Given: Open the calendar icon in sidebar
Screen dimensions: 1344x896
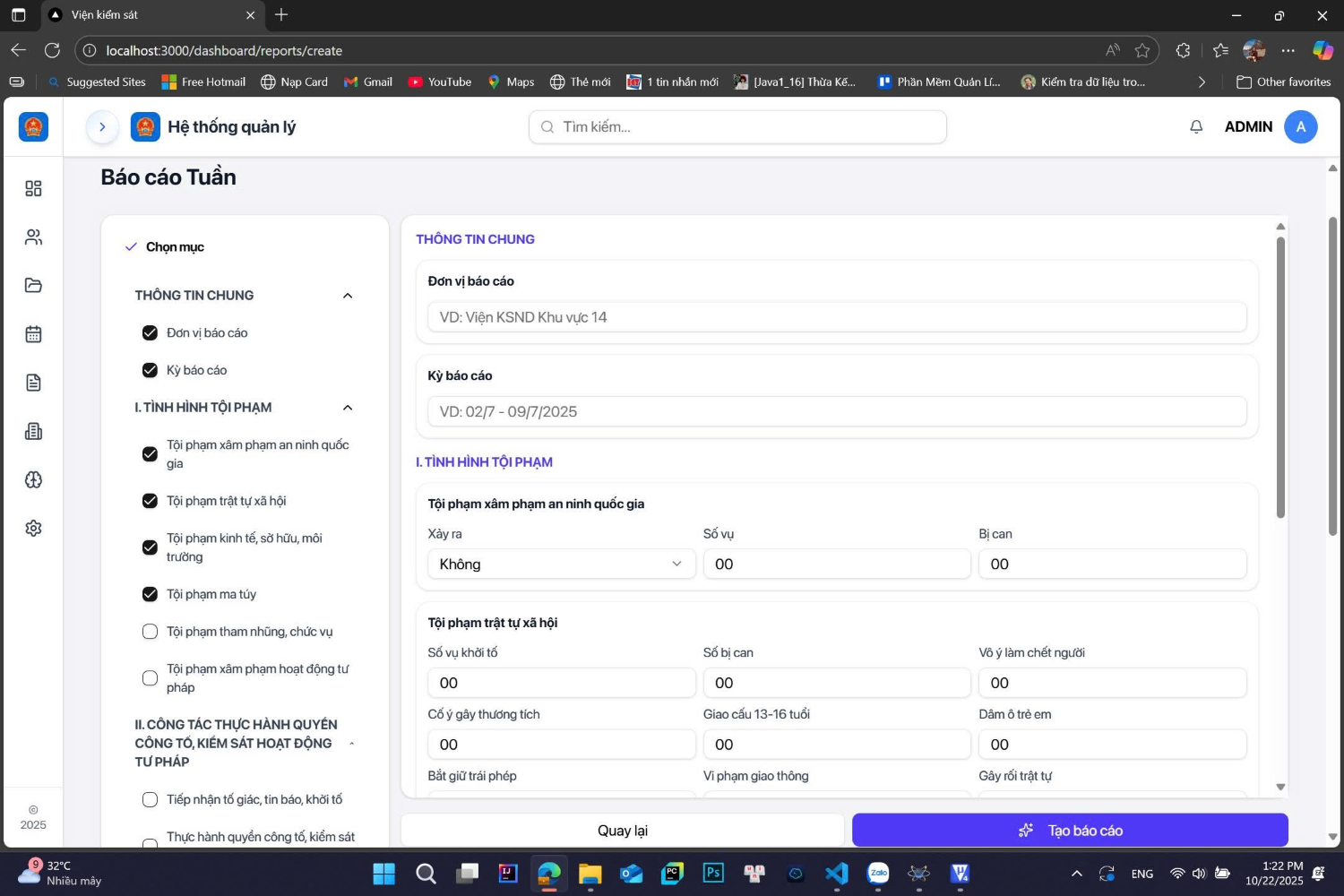Looking at the screenshot, I should click(33, 334).
